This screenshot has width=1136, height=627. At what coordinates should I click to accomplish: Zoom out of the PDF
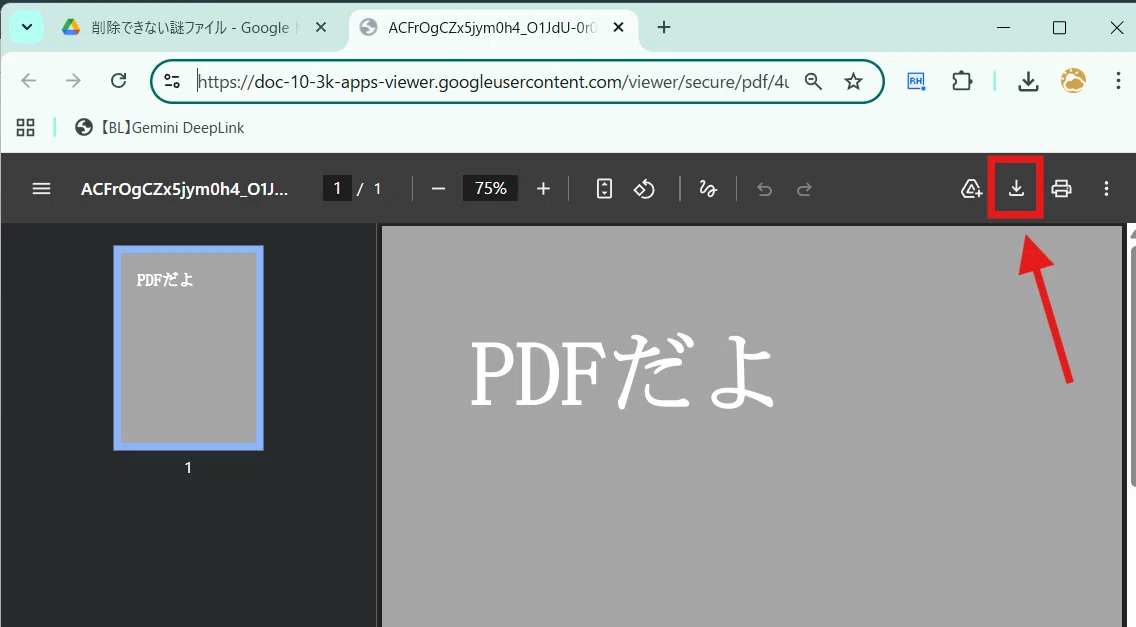pyautogui.click(x=438, y=188)
